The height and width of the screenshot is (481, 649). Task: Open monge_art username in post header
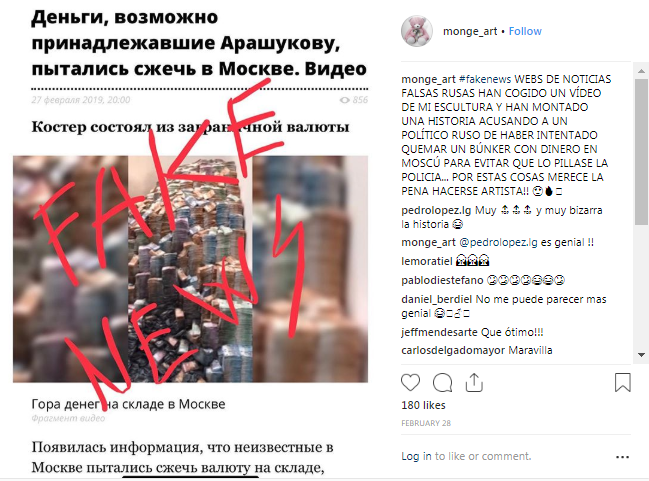pyautogui.click(x=470, y=31)
